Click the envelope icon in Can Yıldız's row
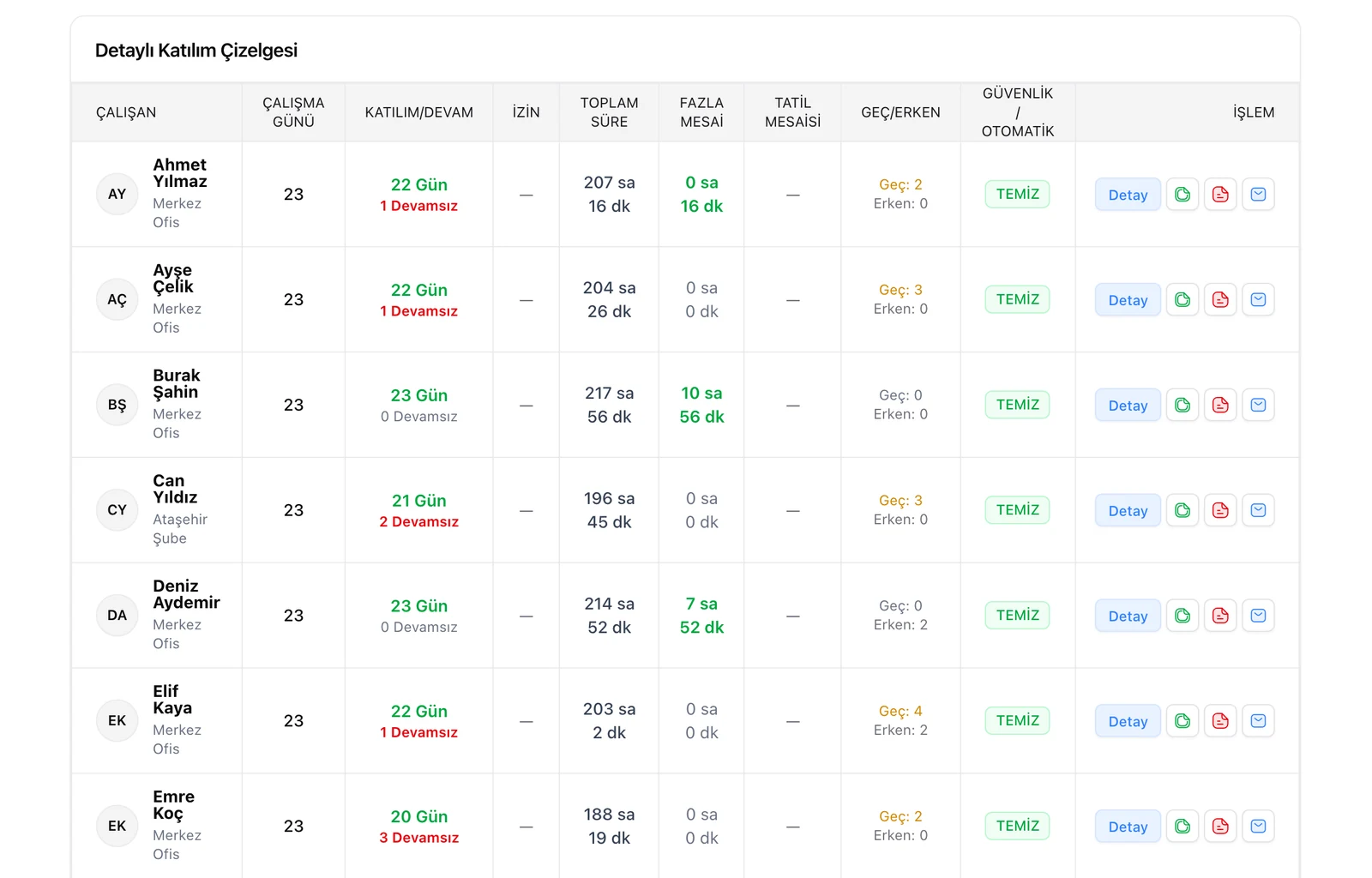 pyautogui.click(x=1258, y=510)
